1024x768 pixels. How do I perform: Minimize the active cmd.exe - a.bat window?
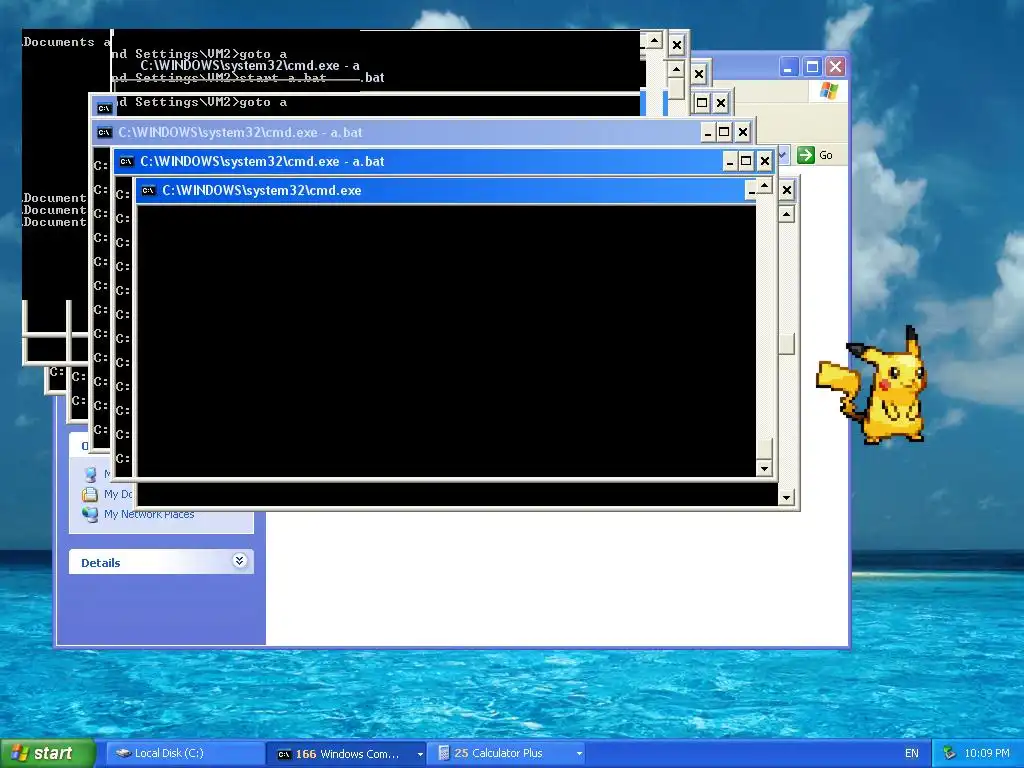(730, 161)
